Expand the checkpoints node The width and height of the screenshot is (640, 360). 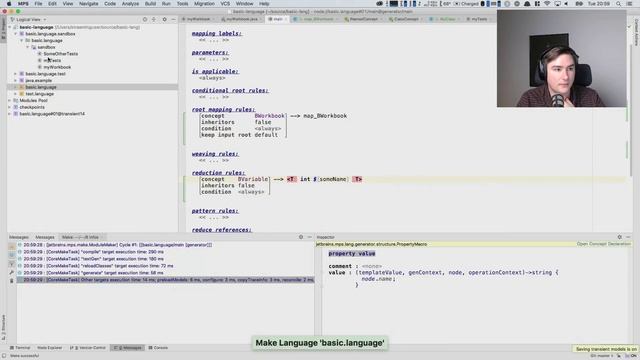coord(10,107)
